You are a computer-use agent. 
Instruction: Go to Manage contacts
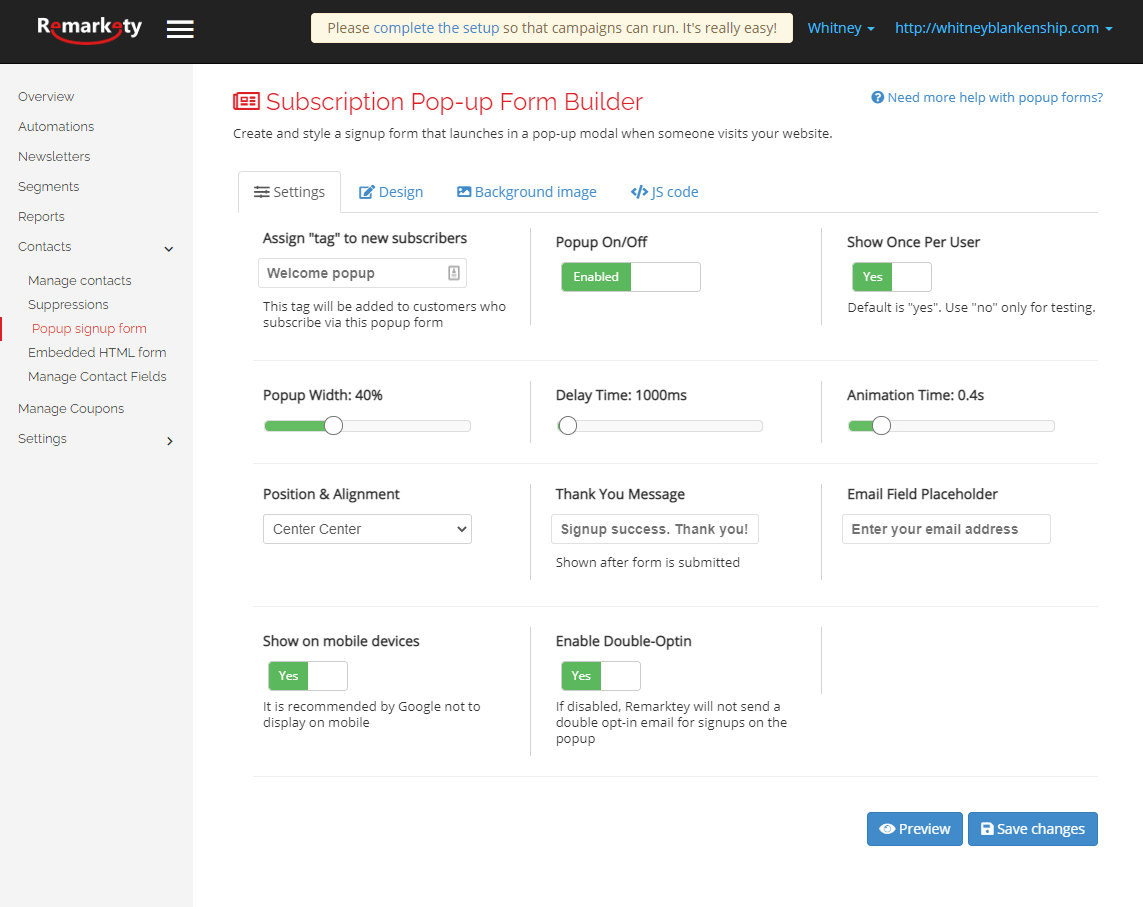pos(79,281)
